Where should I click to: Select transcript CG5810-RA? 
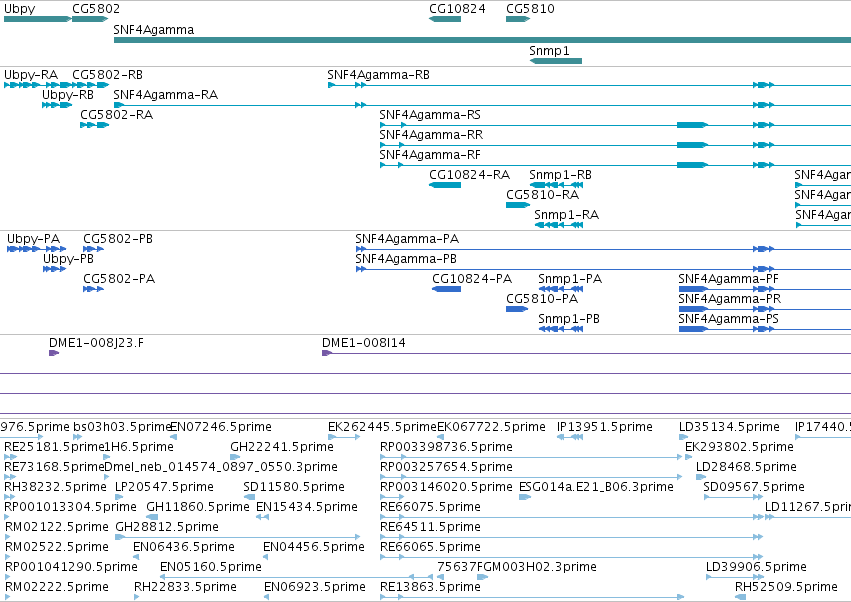[x=542, y=195]
